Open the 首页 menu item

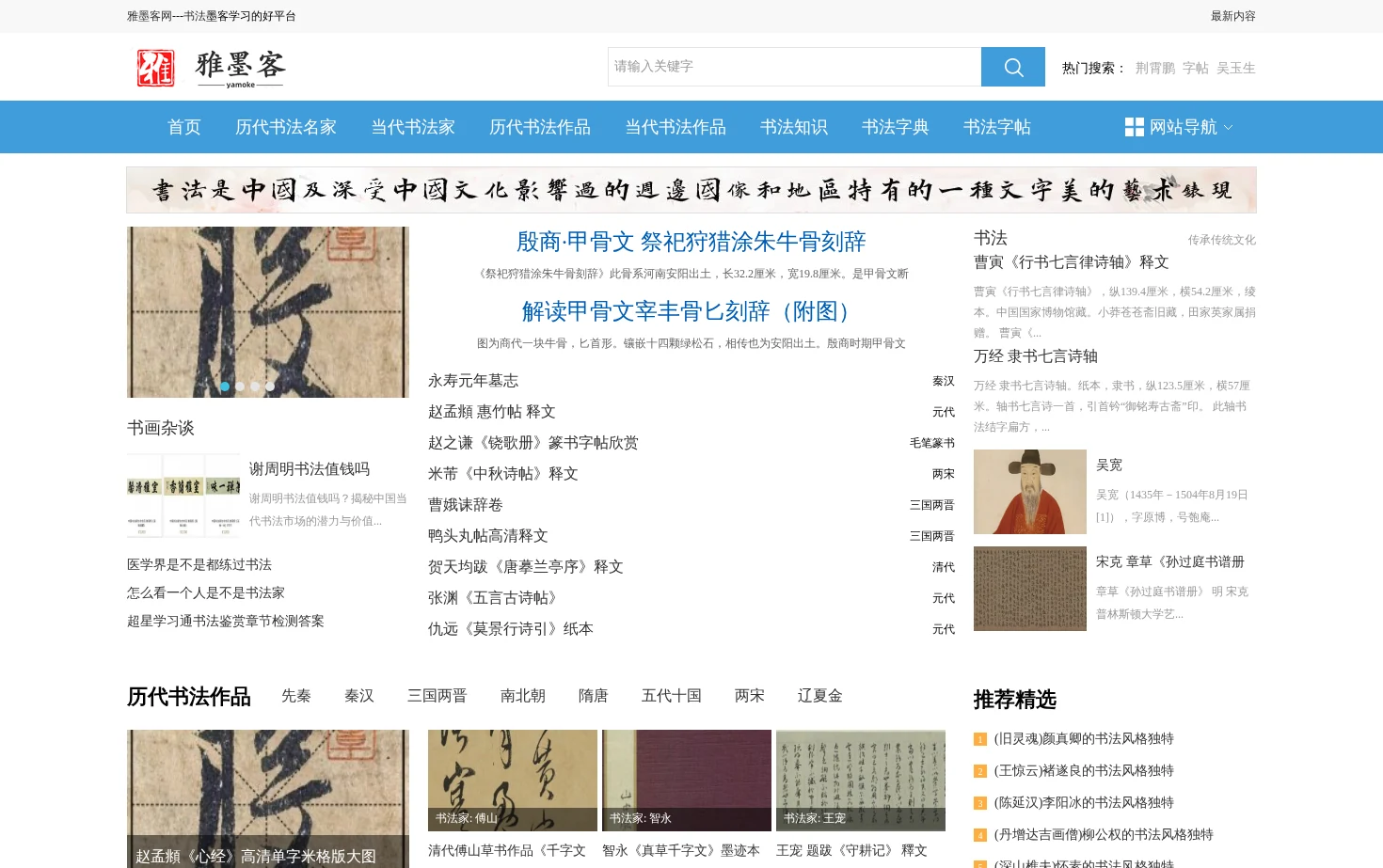[x=184, y=127]
